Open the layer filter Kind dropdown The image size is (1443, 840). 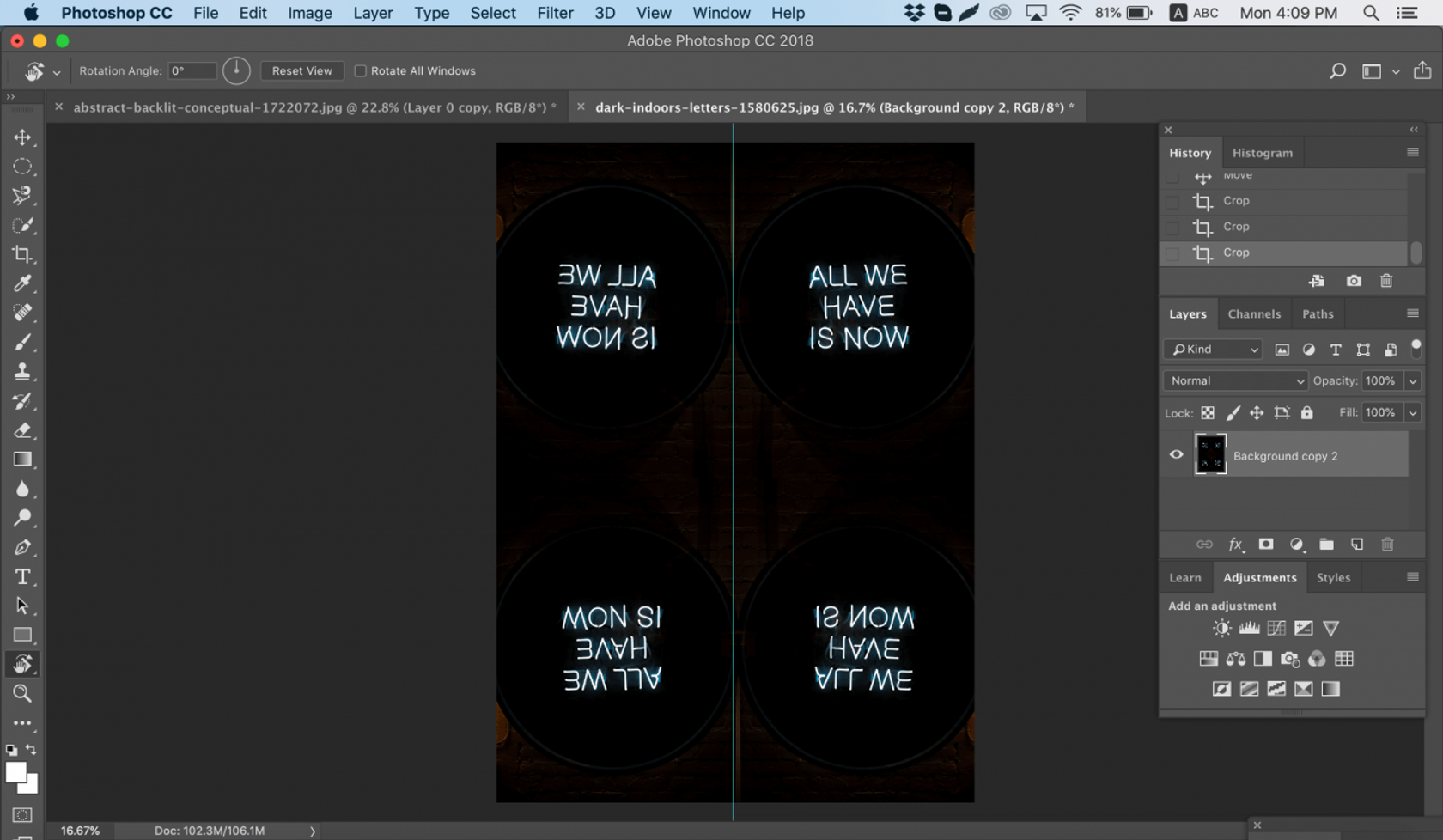1211,350
